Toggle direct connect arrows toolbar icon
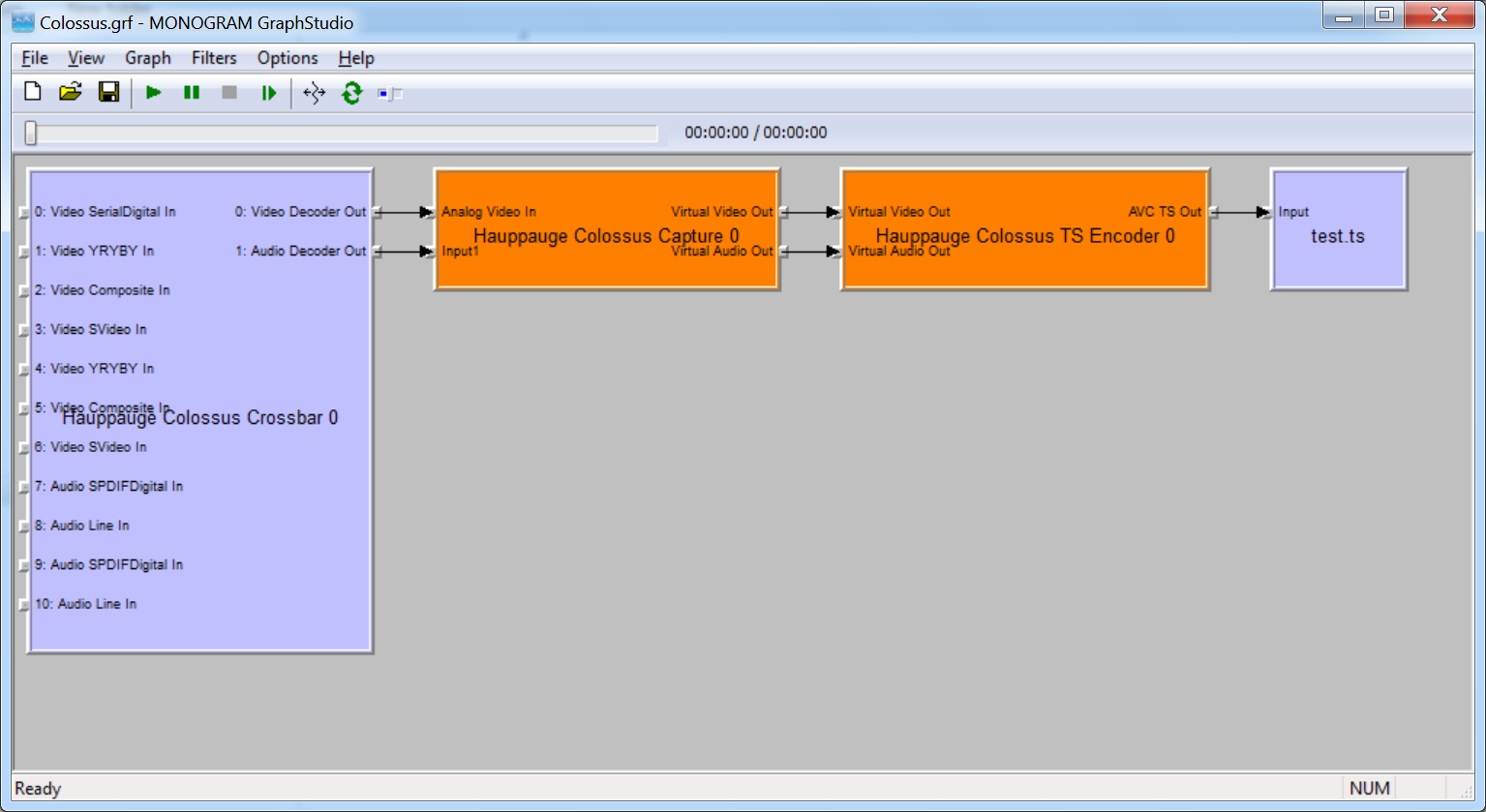 click(315, 93)
